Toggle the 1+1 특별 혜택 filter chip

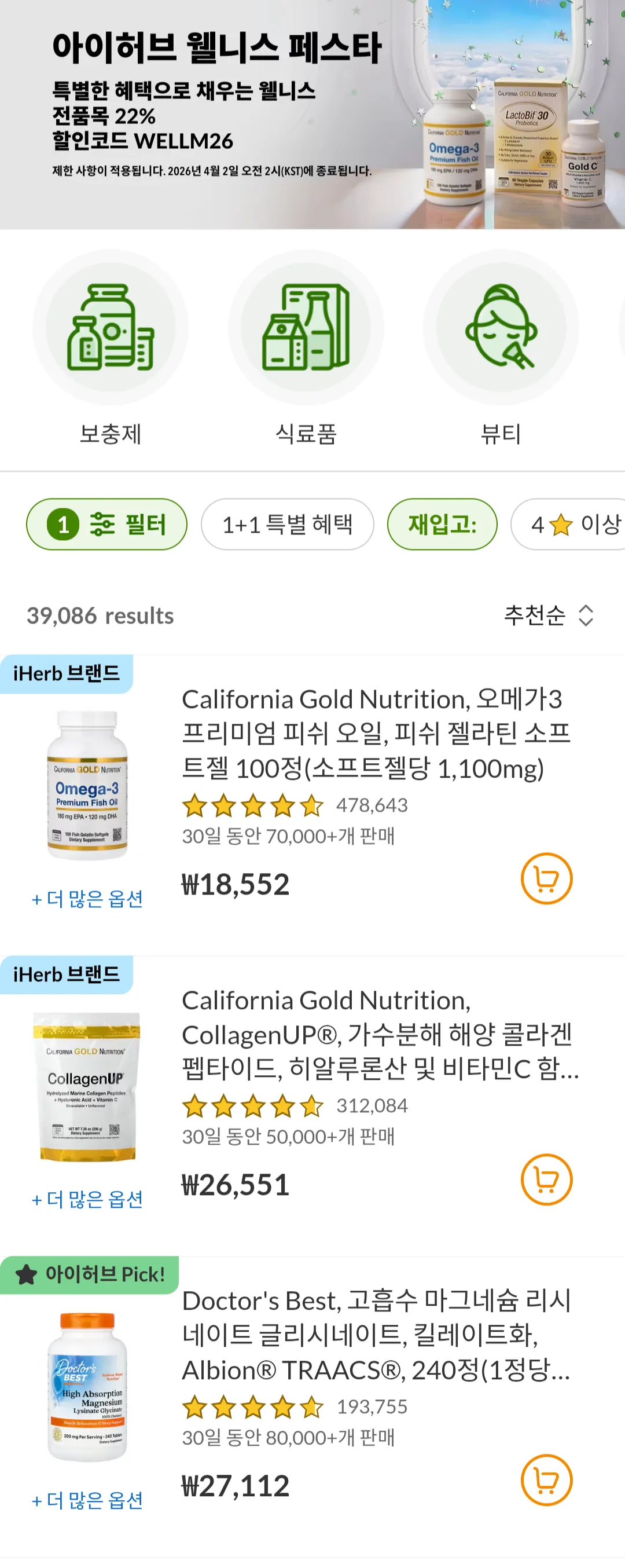(287, 524)
